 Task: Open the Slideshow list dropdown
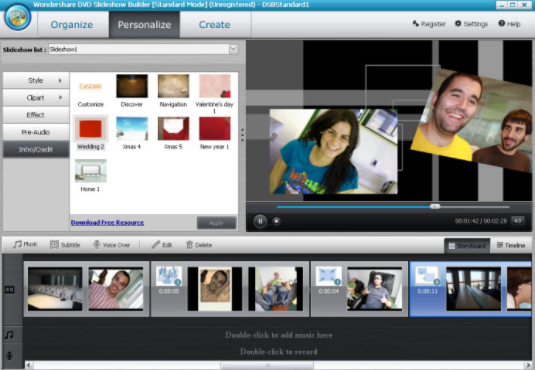(233, 49)
